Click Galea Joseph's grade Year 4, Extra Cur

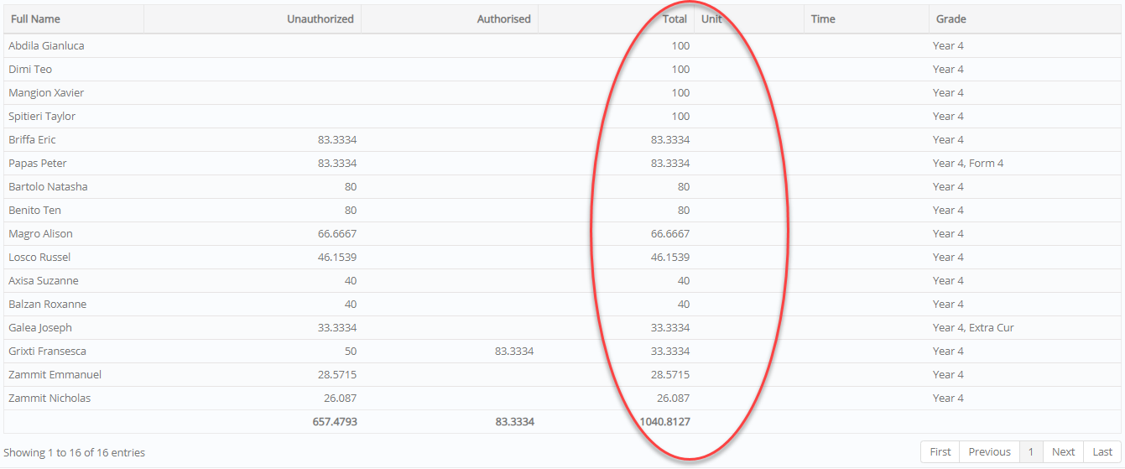[973, 328]
